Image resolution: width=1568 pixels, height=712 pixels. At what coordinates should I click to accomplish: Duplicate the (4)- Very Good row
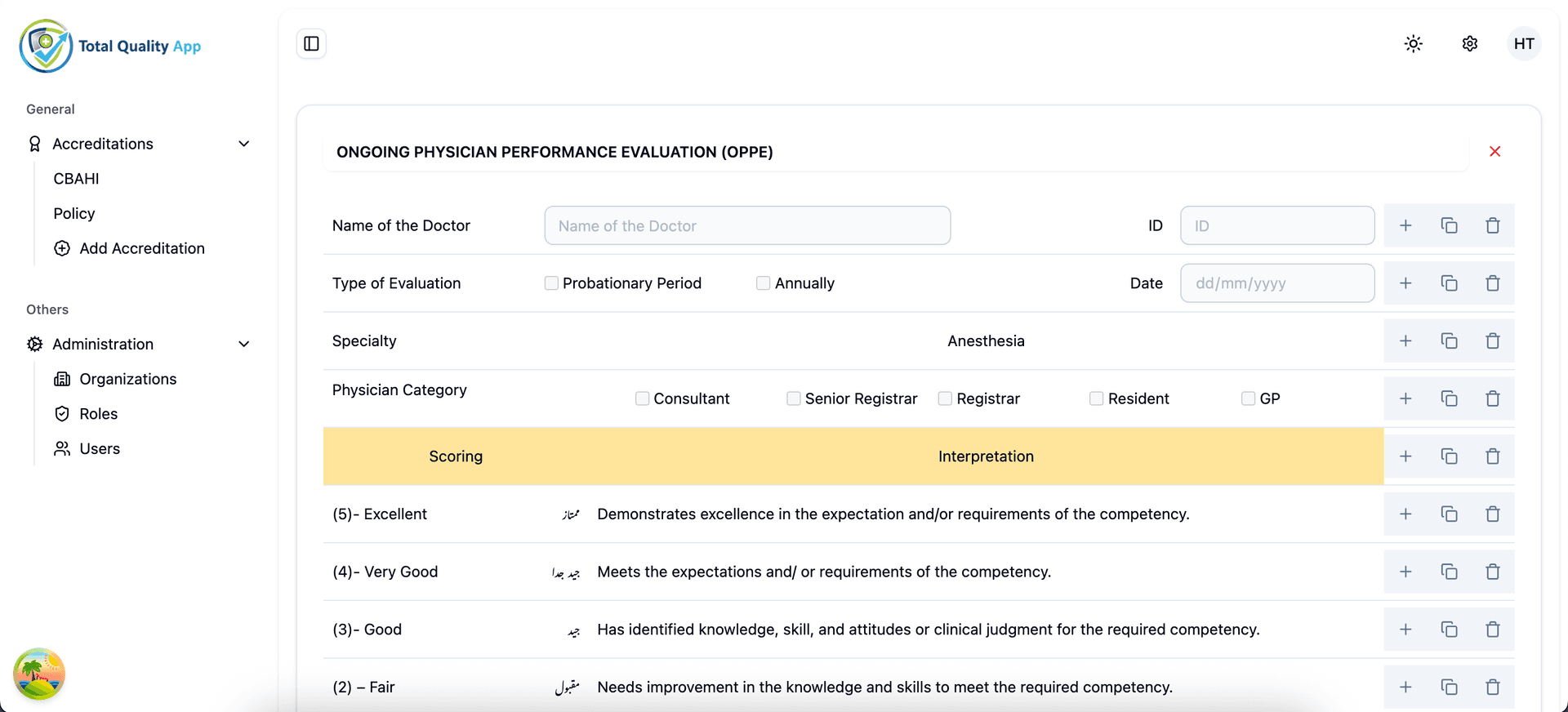(1450, 572)
